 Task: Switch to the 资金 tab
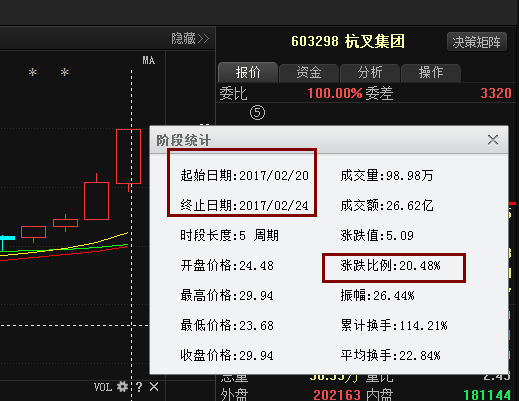coord(309,73)
